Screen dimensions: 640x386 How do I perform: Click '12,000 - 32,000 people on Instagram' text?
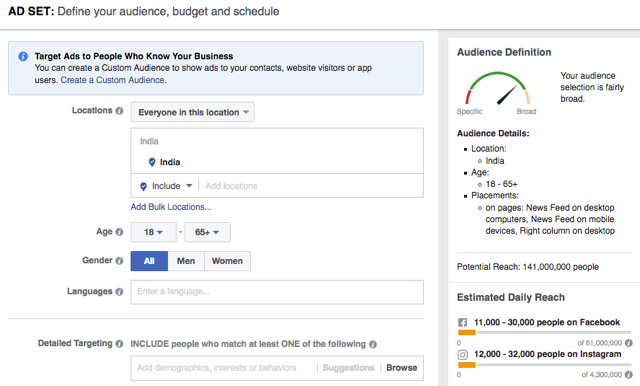tap(548, 354)
